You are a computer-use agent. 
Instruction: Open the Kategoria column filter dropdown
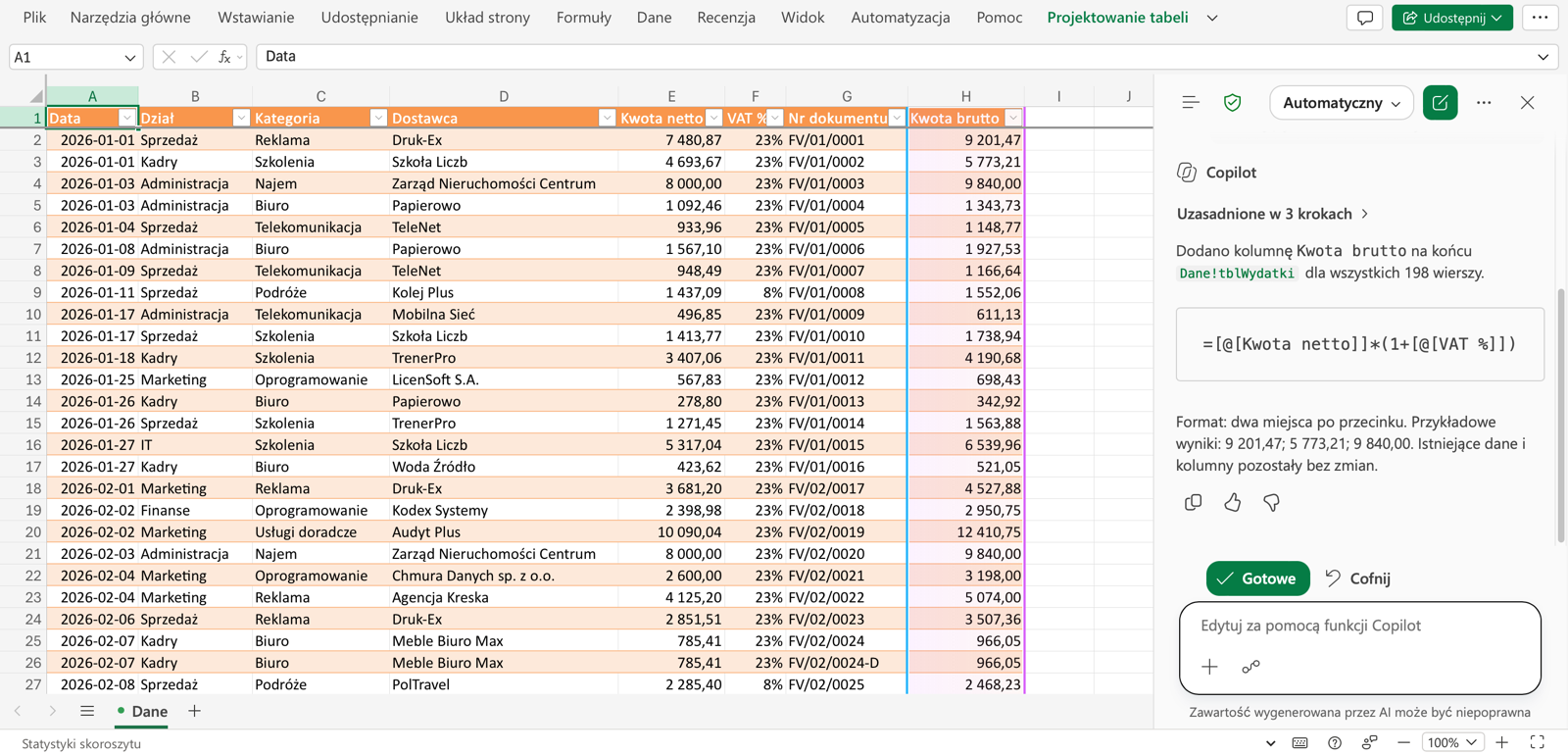tap(378, 118)
